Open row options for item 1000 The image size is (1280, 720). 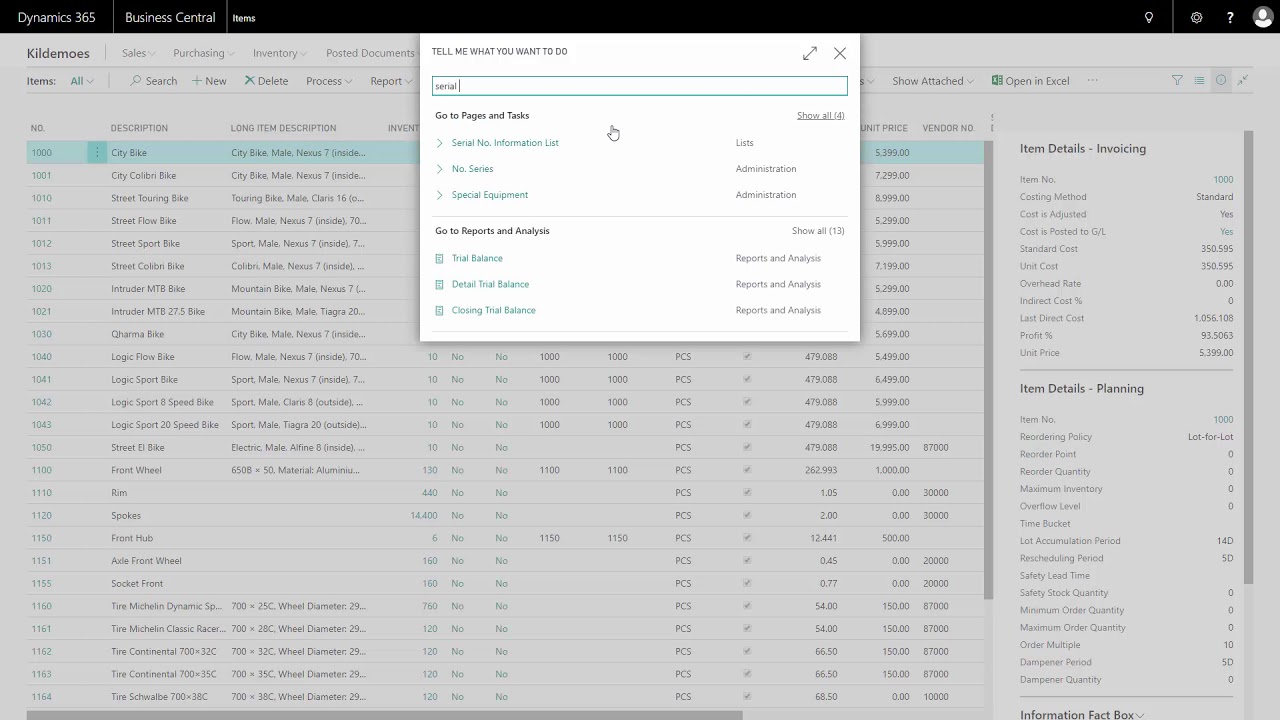[x=97, y=153]
